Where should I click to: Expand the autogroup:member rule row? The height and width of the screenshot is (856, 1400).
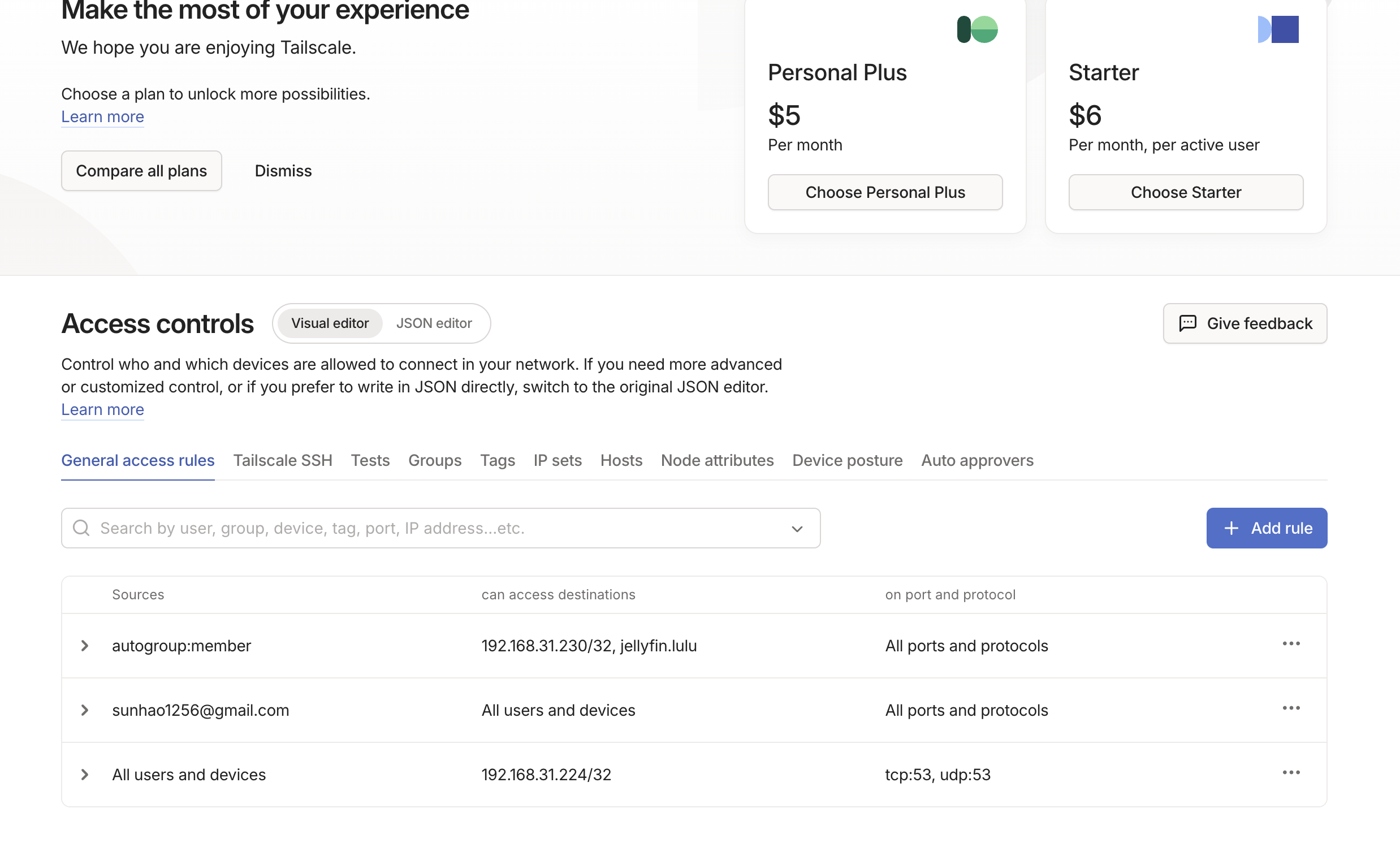85,646
